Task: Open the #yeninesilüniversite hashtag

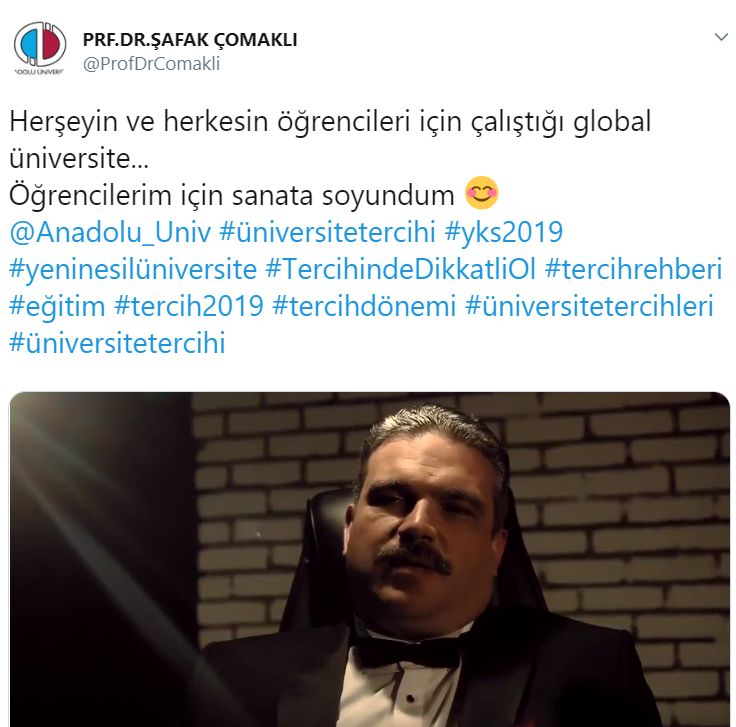Action: point(133,269)
